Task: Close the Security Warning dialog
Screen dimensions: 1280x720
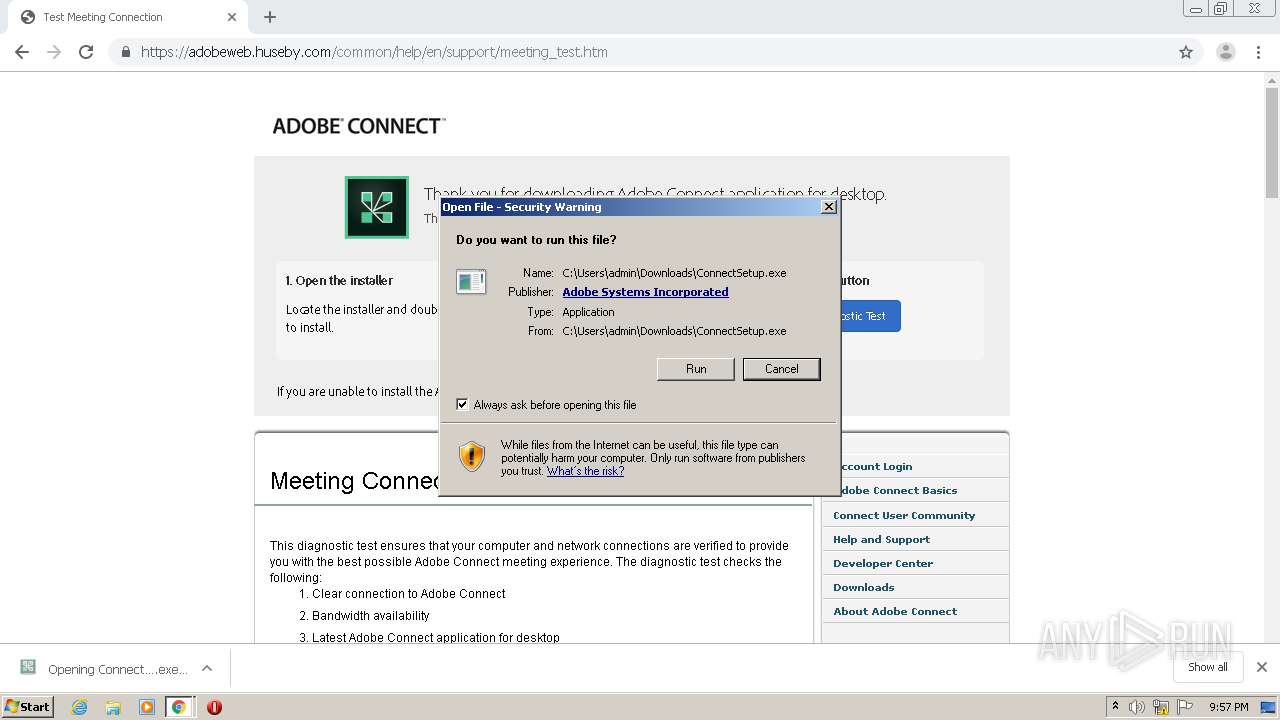Action: (x=828, y=207)
